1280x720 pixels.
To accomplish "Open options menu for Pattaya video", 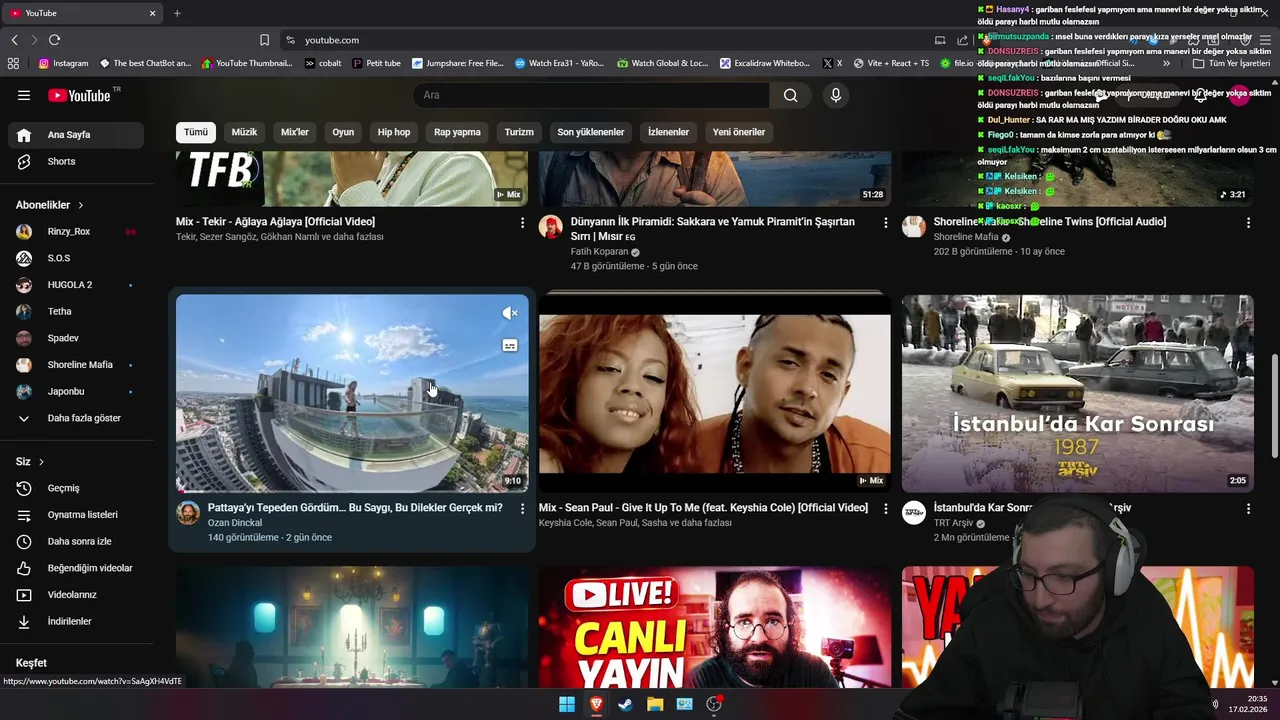I will [522, 509].
